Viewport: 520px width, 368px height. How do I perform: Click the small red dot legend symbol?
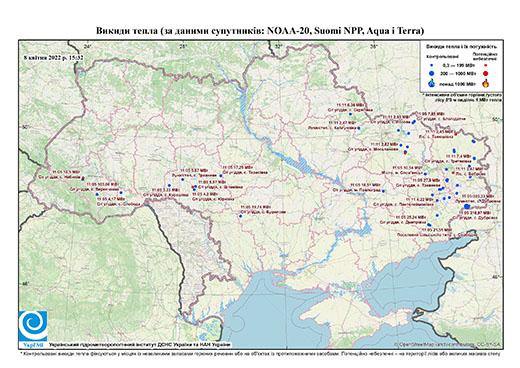[x=485, y=65]
